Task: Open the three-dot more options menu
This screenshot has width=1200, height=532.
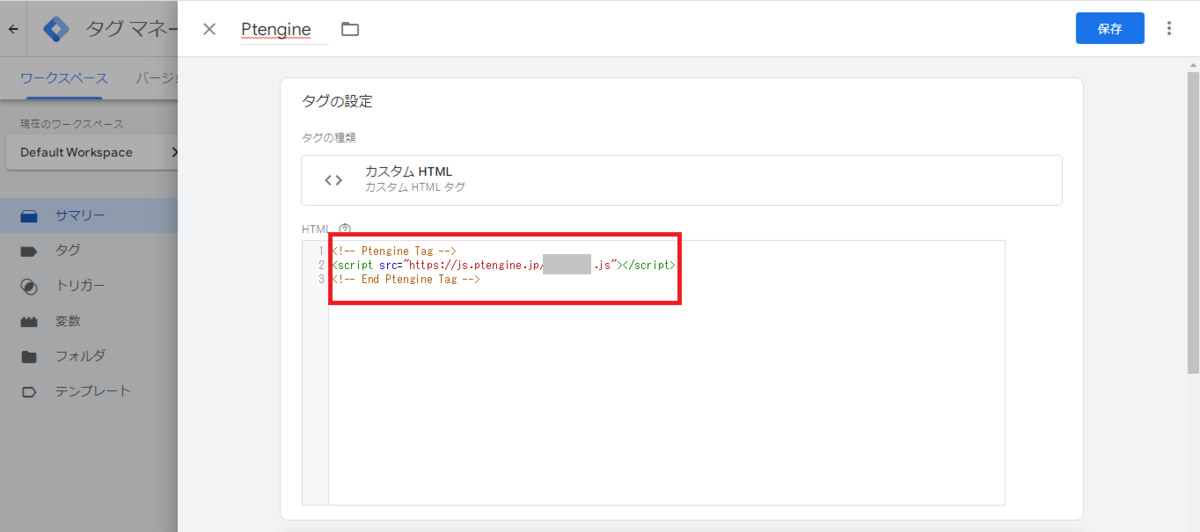Action: point(1169,28)
